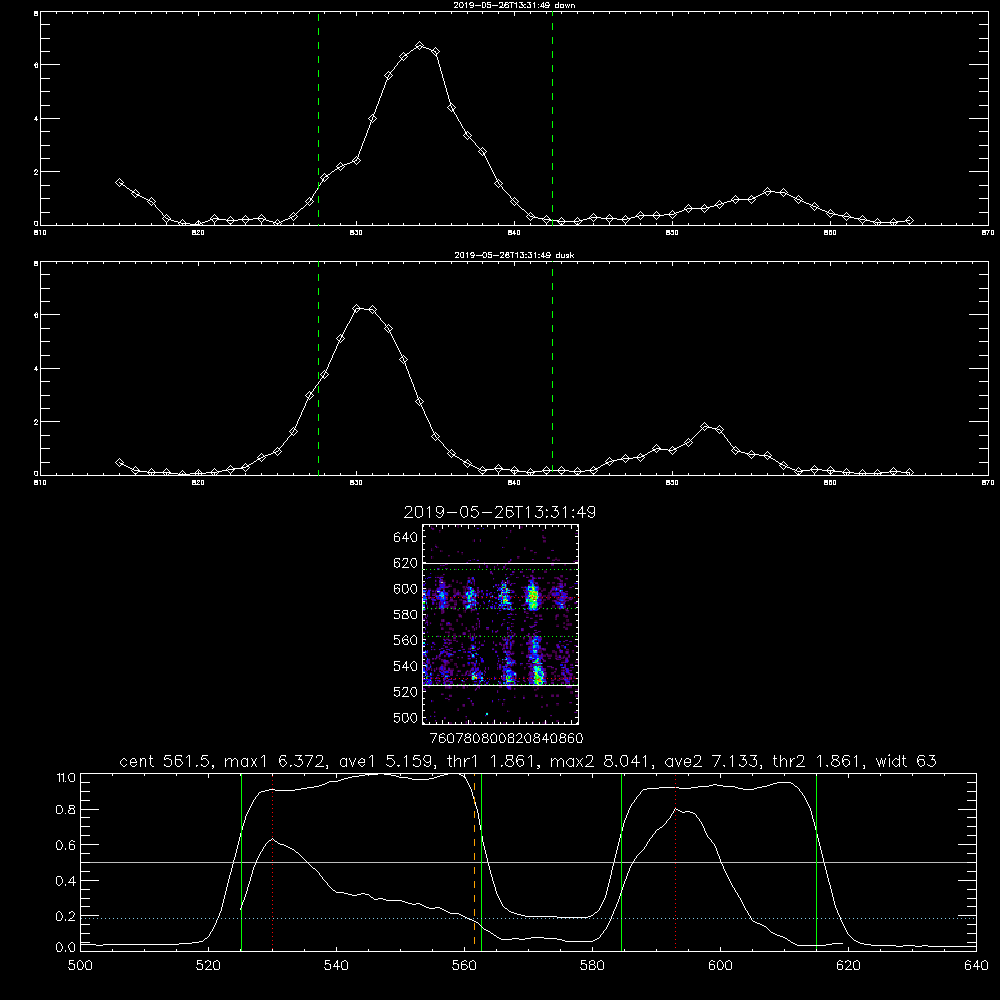Click the solid horizontal 0.5 line in bottom plot

point(528,862)
